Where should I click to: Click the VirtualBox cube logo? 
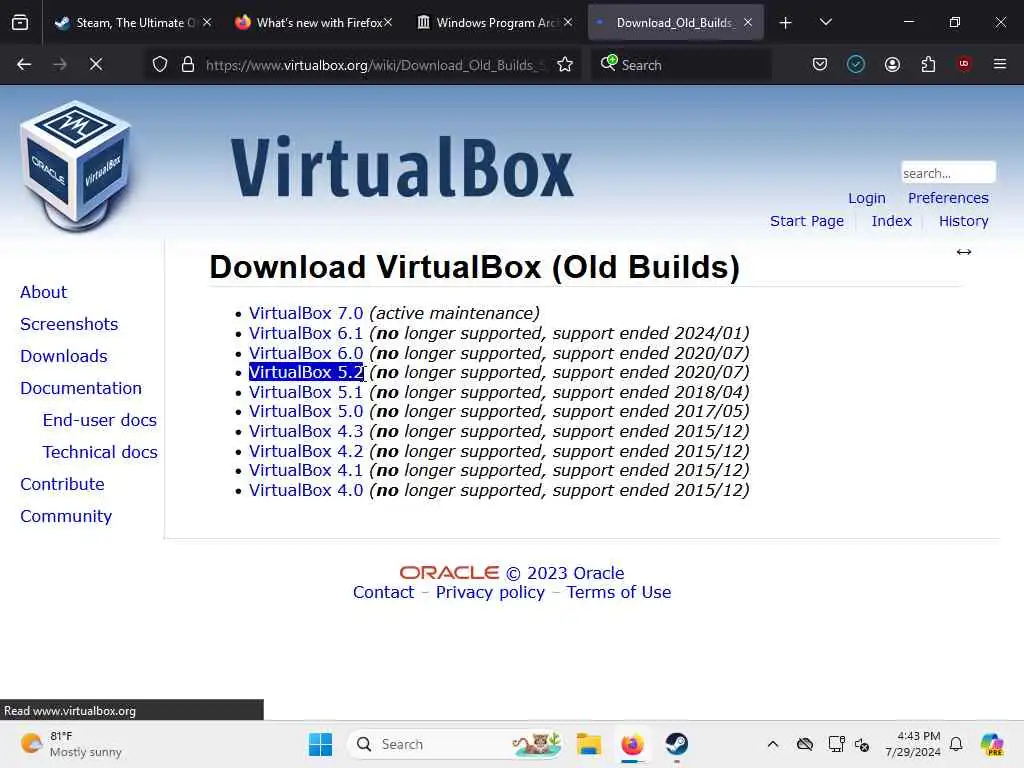(76, 166)
